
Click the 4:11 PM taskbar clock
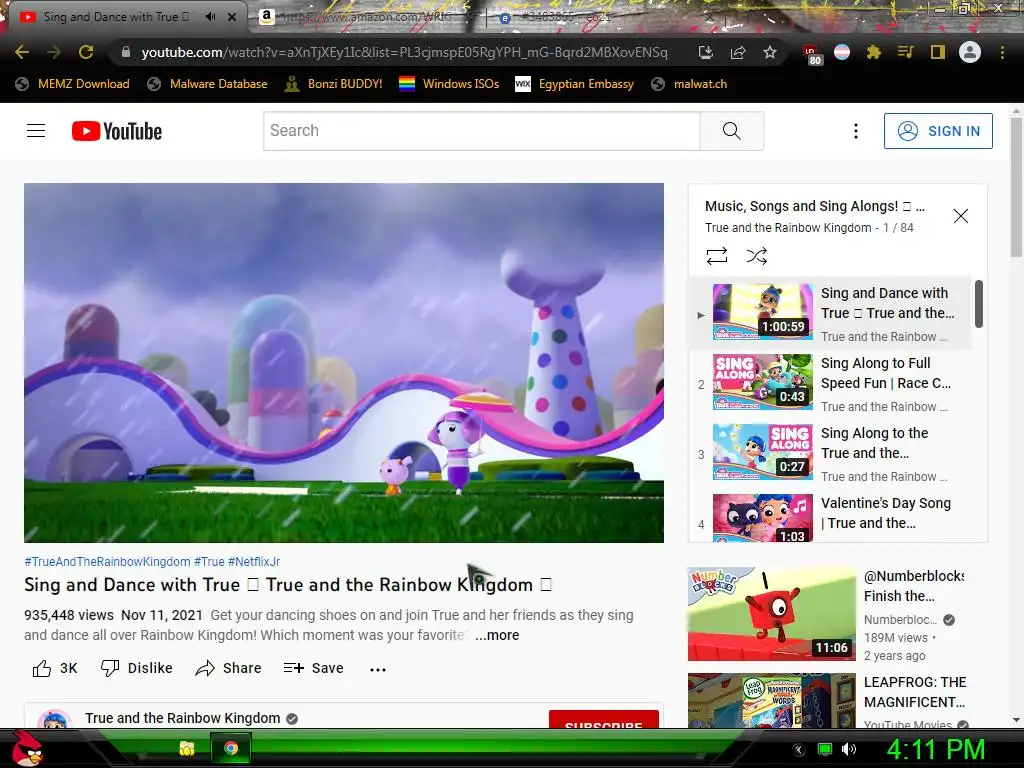click(x=935, y=748)
